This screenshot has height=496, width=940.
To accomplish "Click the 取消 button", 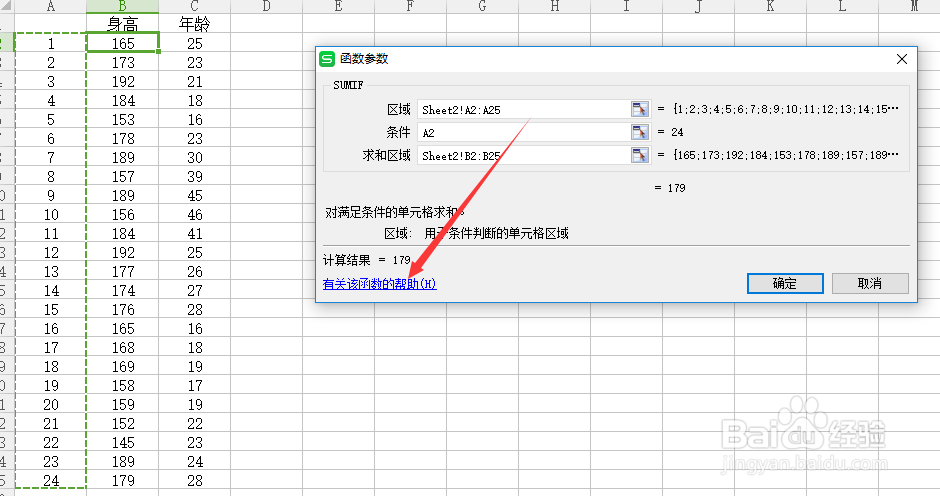I will [x=870, y=283].
